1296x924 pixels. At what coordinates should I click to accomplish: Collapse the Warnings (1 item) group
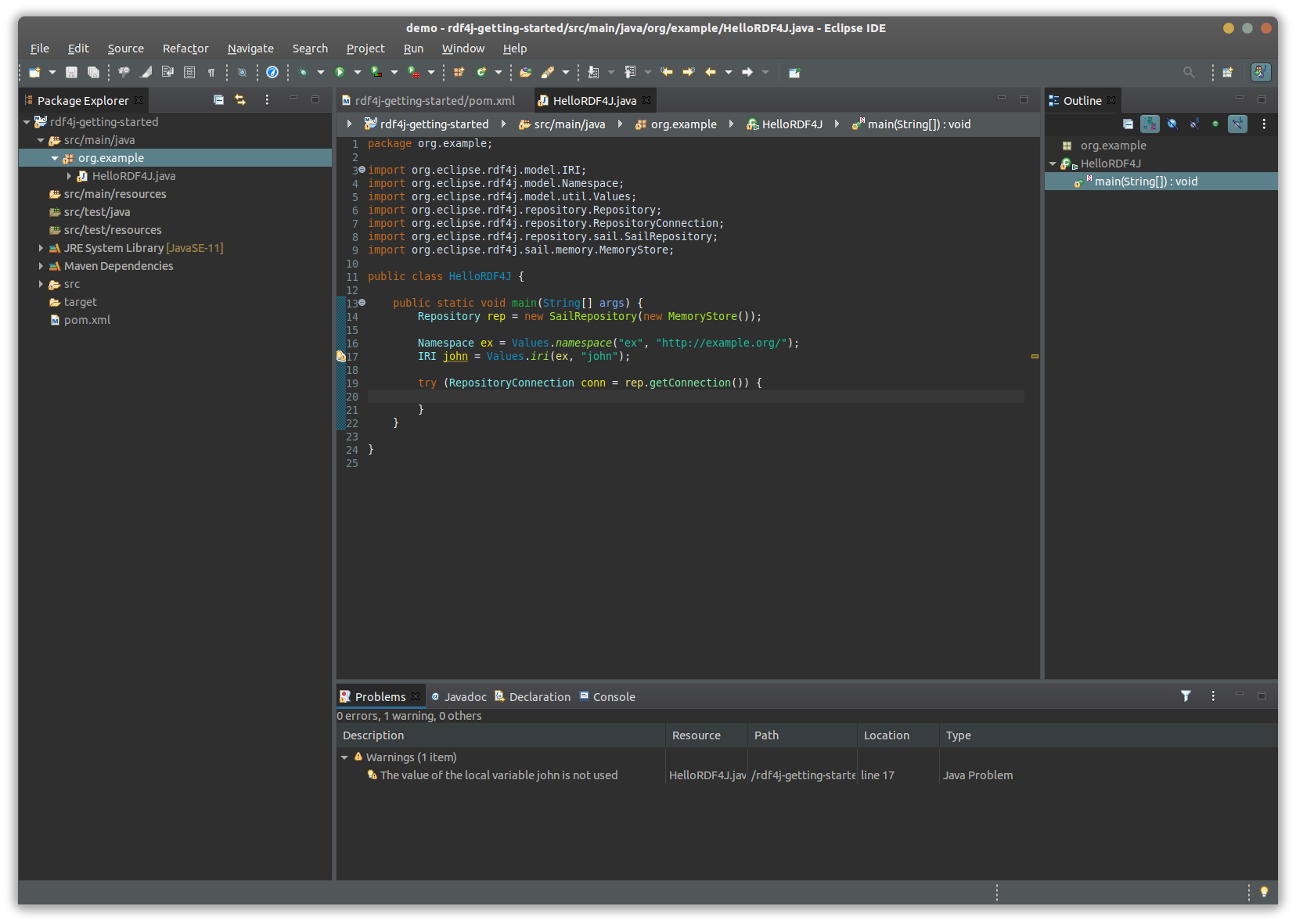pos(344,757)
